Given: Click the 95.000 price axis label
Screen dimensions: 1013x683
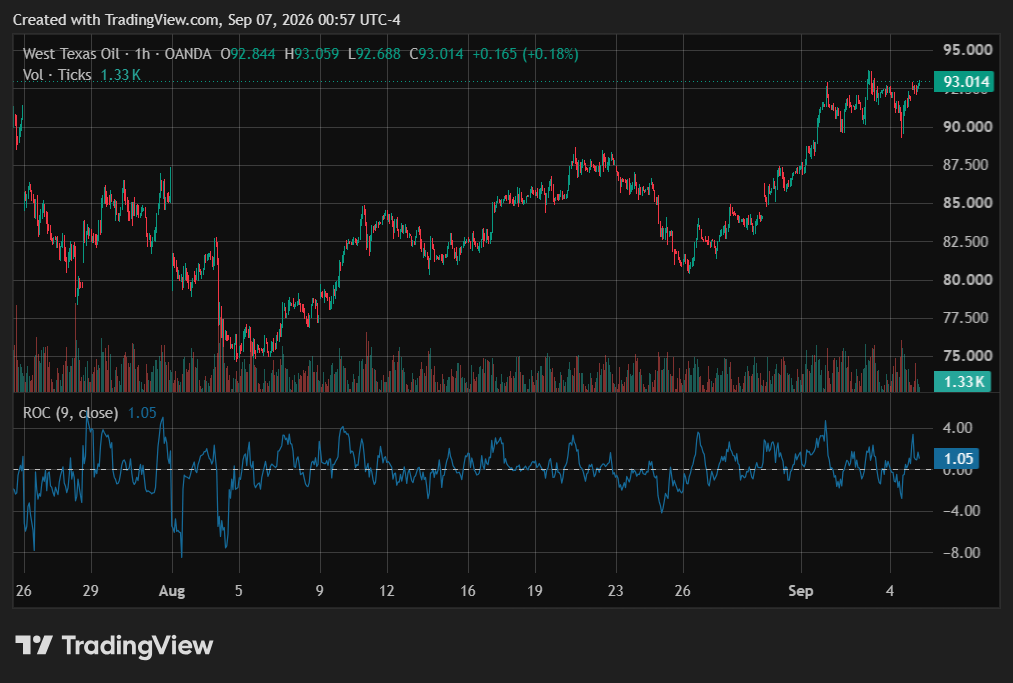Looking at the screenshot, I should (967, 50).
